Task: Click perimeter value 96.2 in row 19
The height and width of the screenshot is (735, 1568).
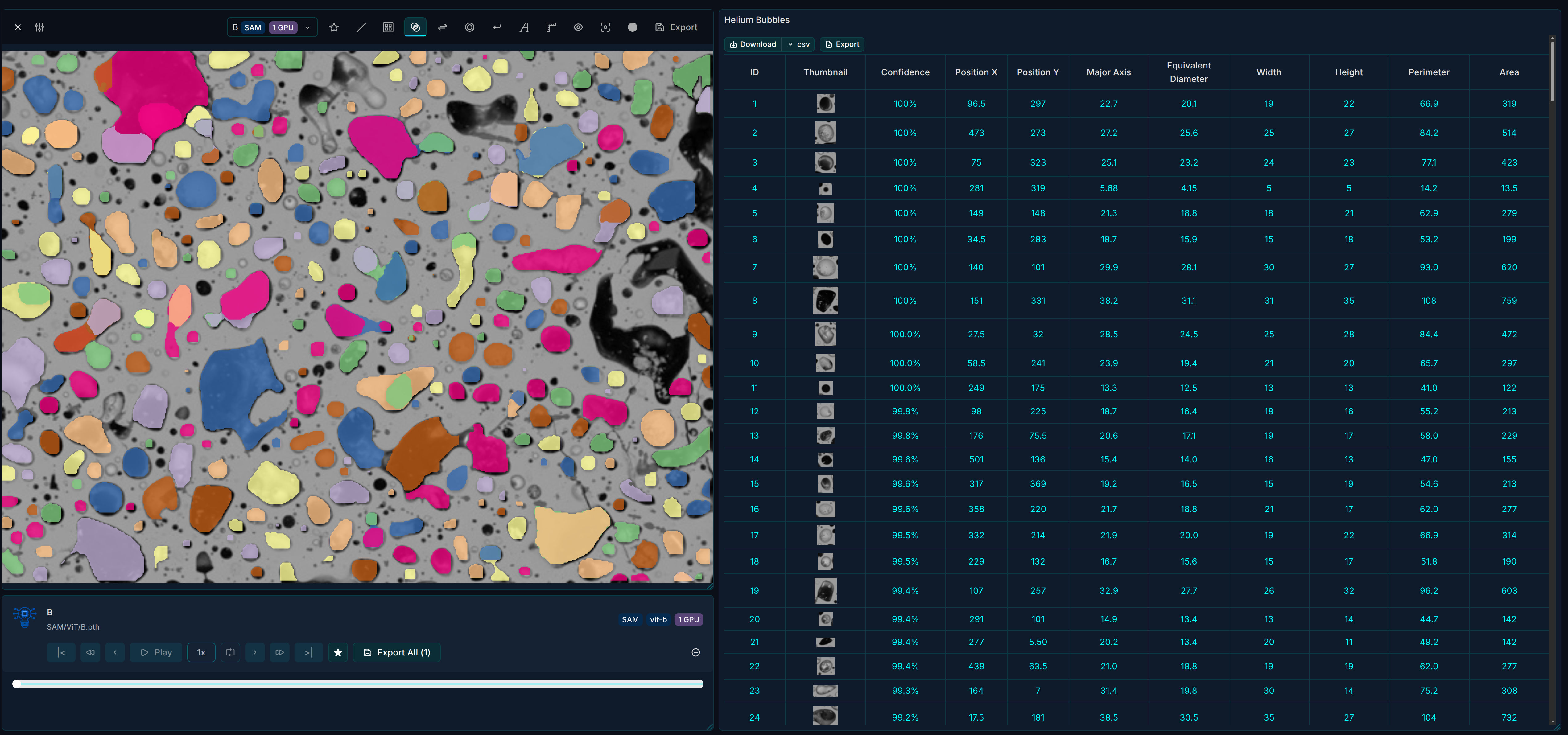Action: (1429, 590)
